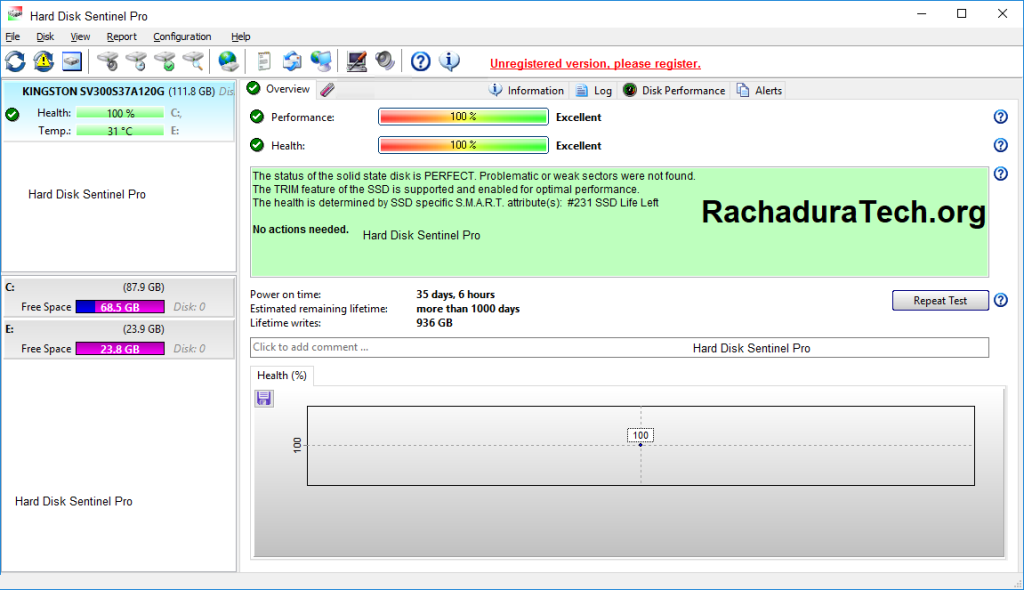This screenshot has width=1024, height=590.
Task: Click the disk with magnifying glass icon
Action: click(193, 62)
